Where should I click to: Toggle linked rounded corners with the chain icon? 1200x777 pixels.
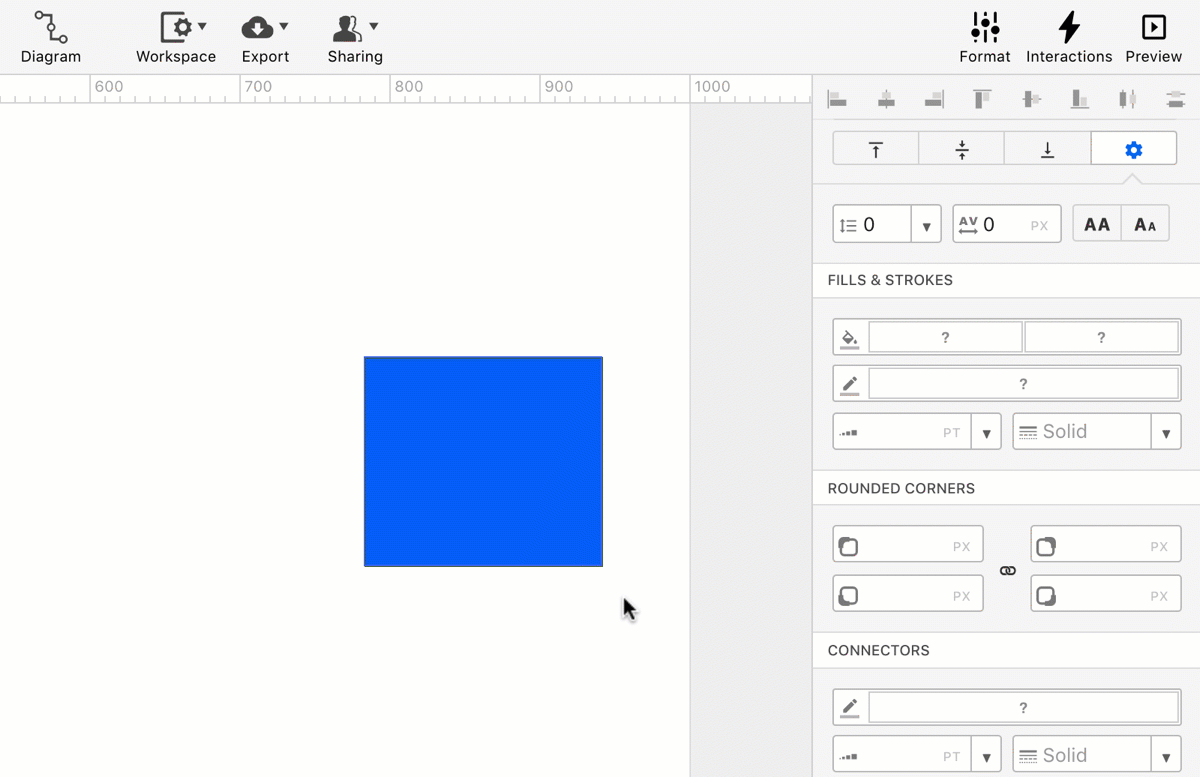[1007, 570]
